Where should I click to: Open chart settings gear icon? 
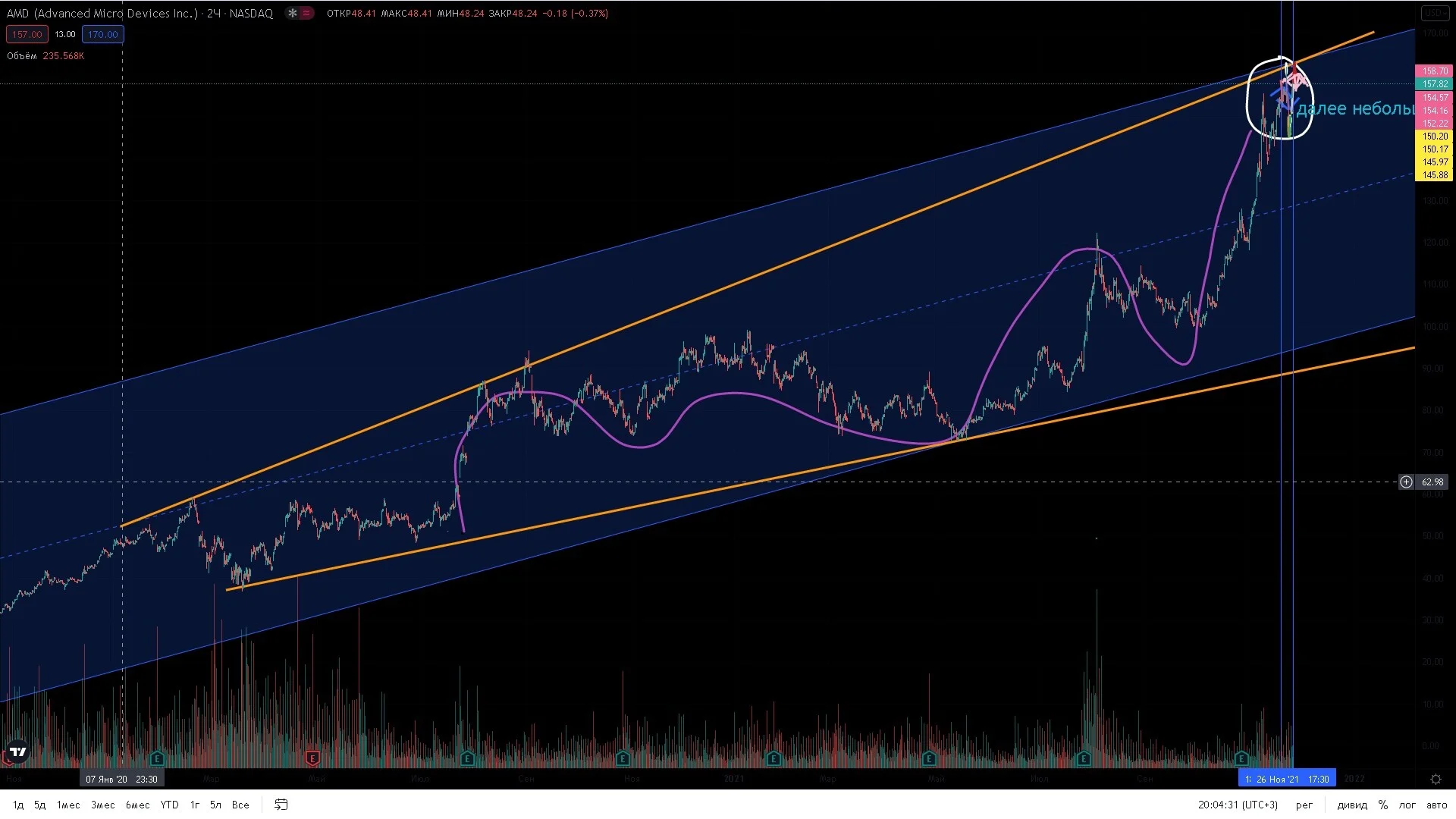coord(1436,779)
